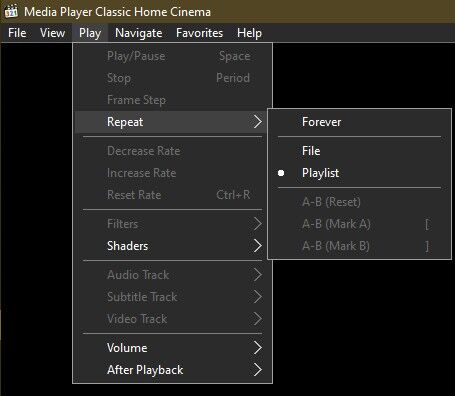The image size is (455, 396).
Task: Expand the Volume submenu
Action: coord(172,348)
